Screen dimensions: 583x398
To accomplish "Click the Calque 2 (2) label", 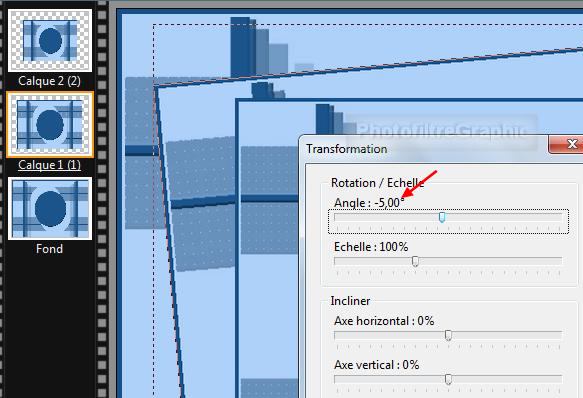I will pos(49,81).
